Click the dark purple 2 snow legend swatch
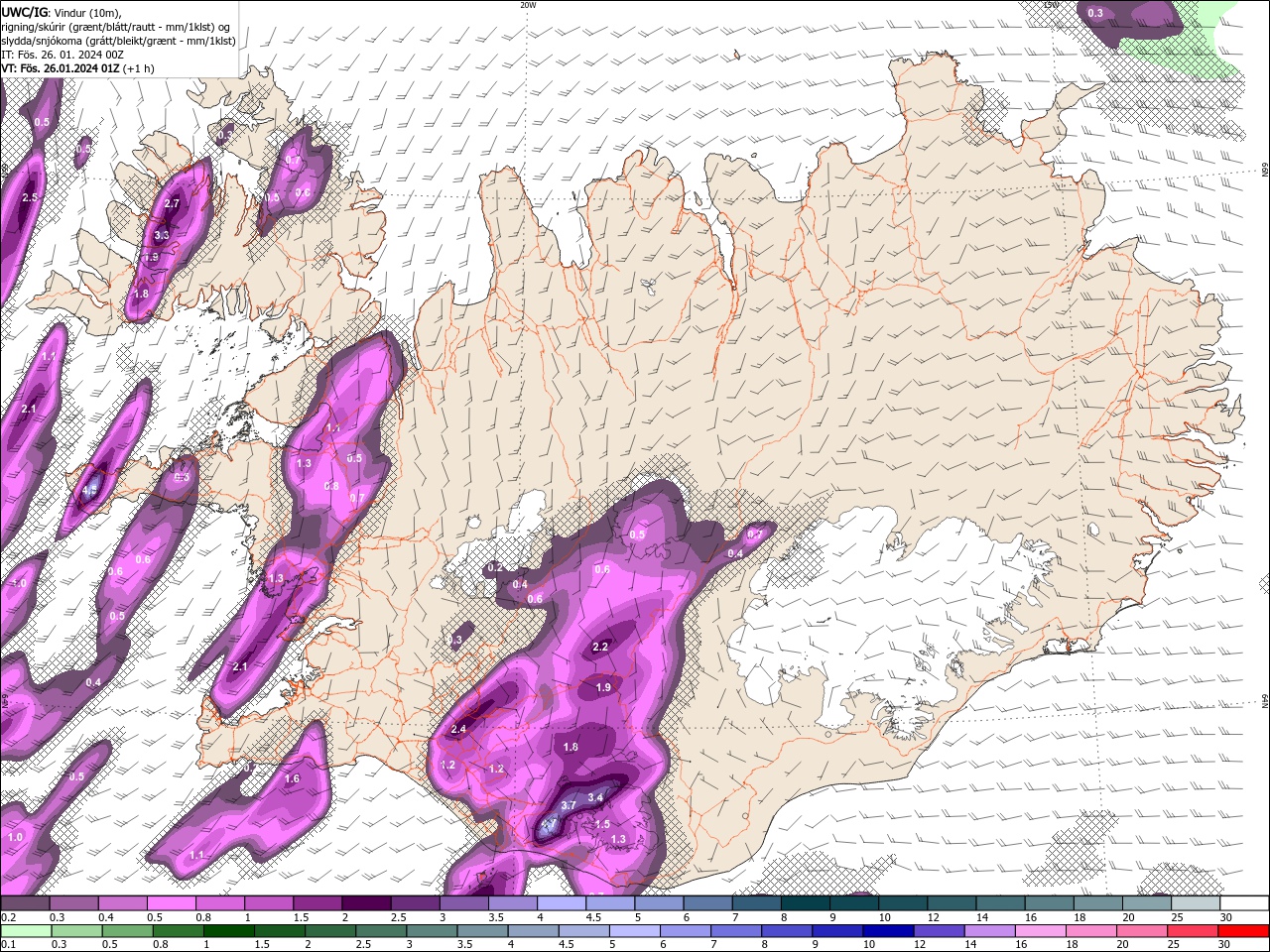This screenshot has height=952, width=1270. tap(366, 903)
